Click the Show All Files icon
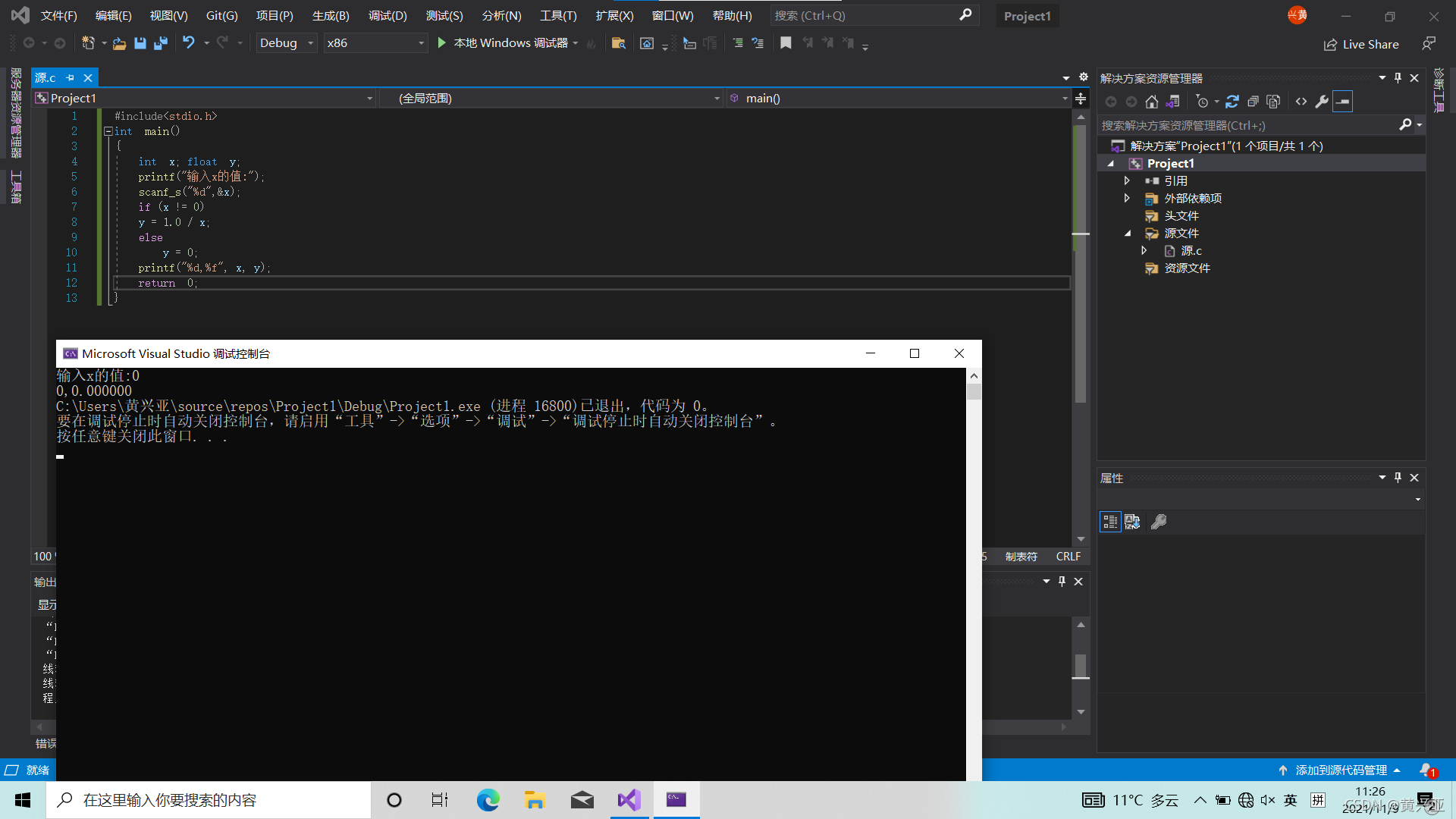The height and width of the screenshot is (819, 1456). 1273,102
